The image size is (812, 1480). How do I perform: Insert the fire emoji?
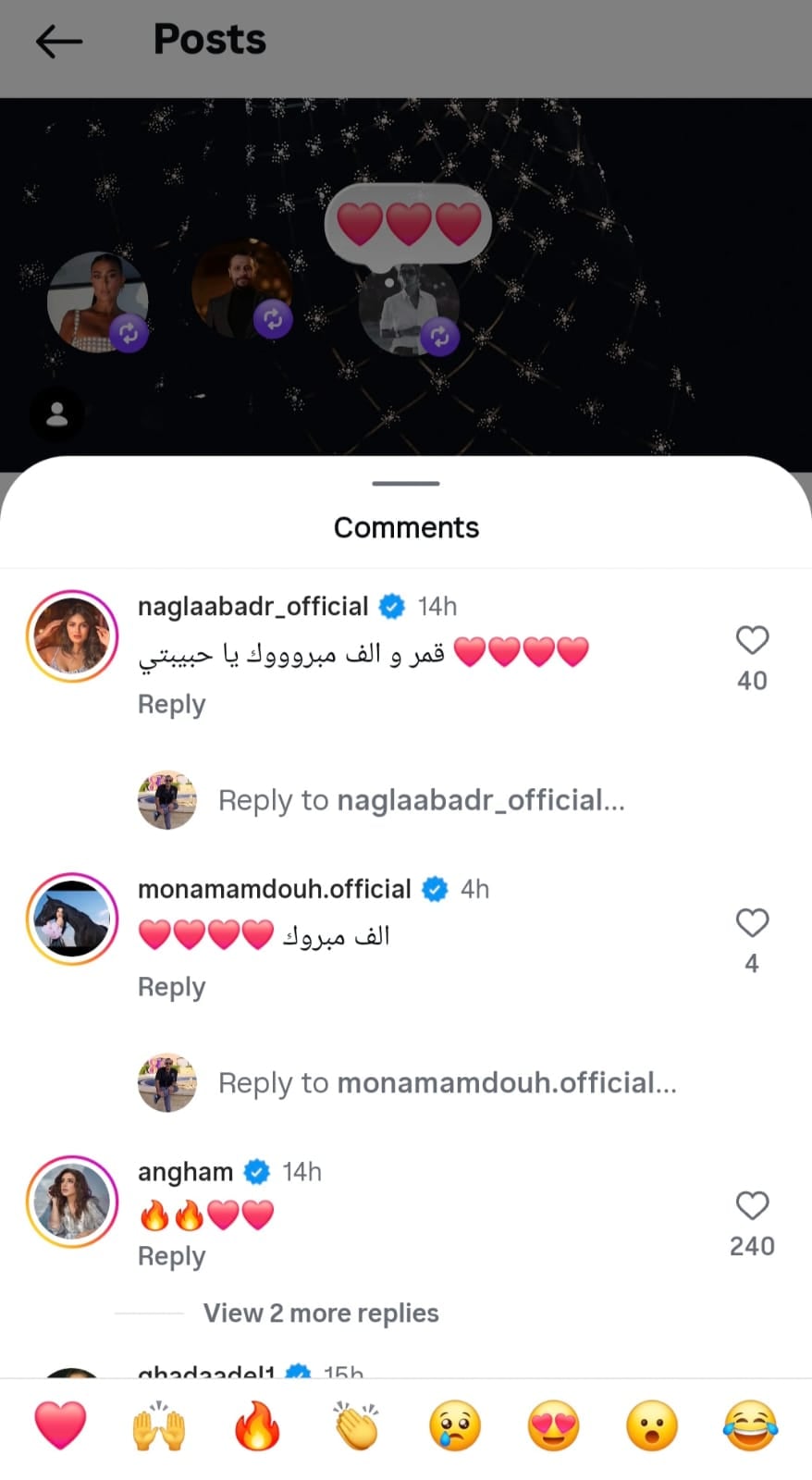(257, 1425)
